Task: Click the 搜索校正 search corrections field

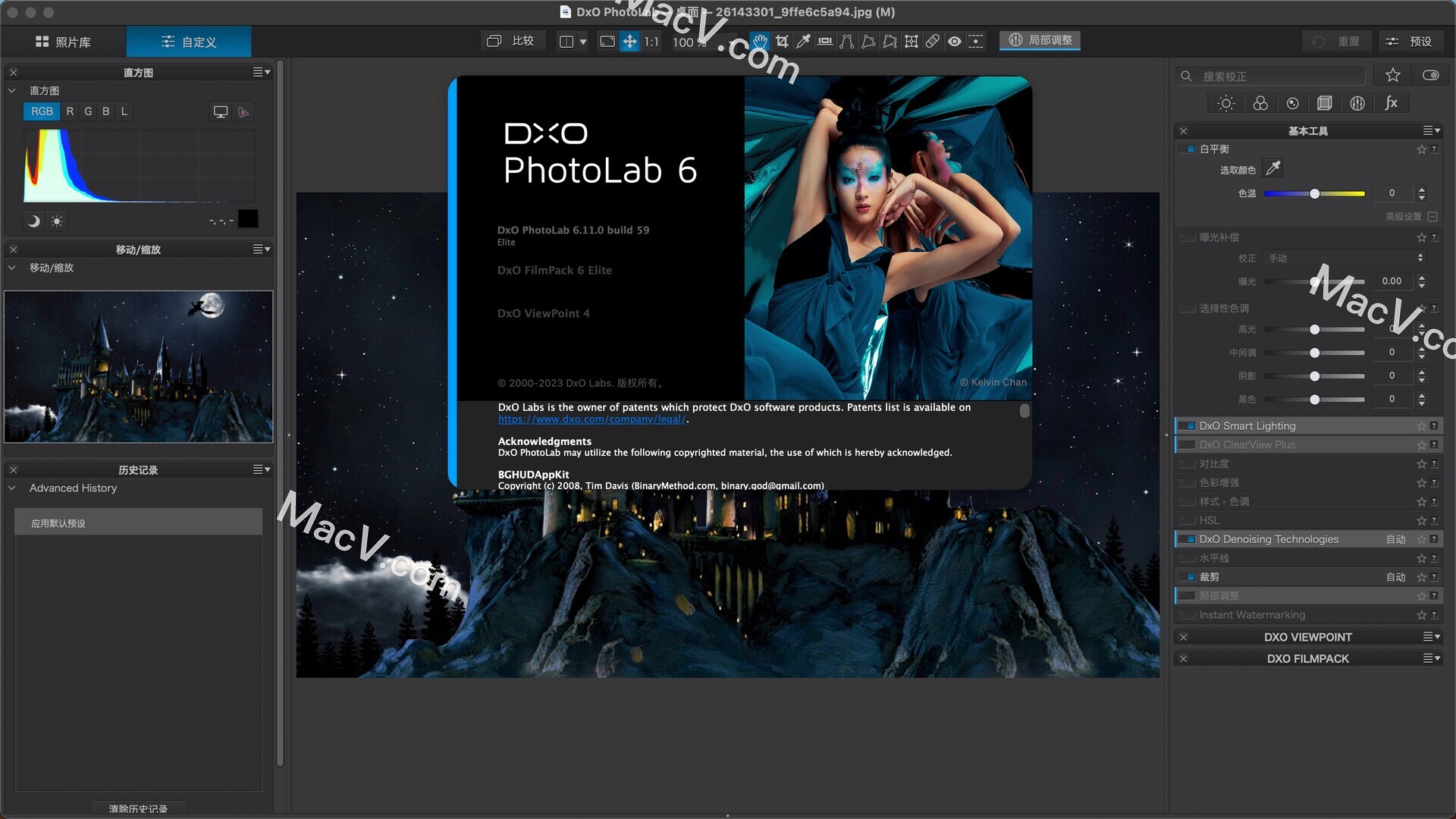Action: coord(1272,76)
